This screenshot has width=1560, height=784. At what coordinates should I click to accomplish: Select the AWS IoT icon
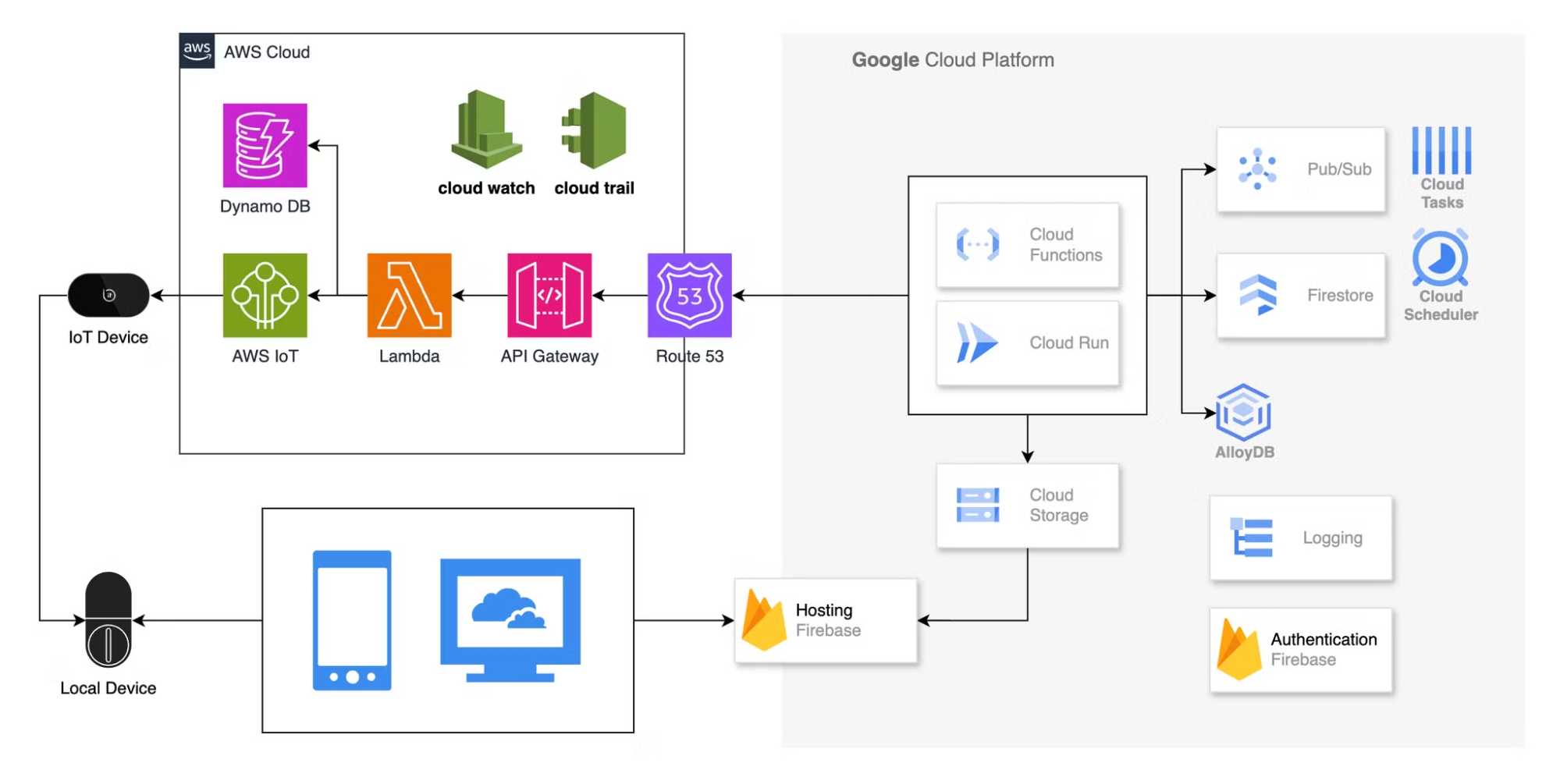tap(265, 295)
